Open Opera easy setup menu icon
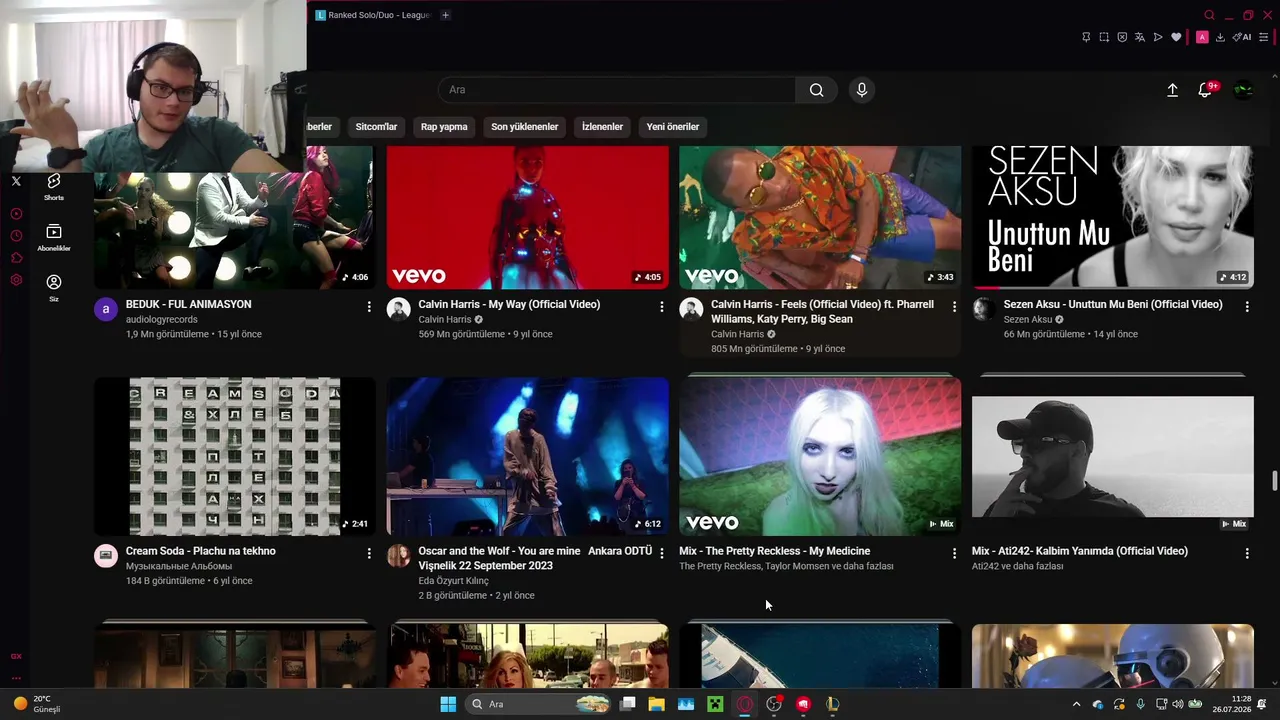Viewport: 1280px width, 720px height. 1264,37
